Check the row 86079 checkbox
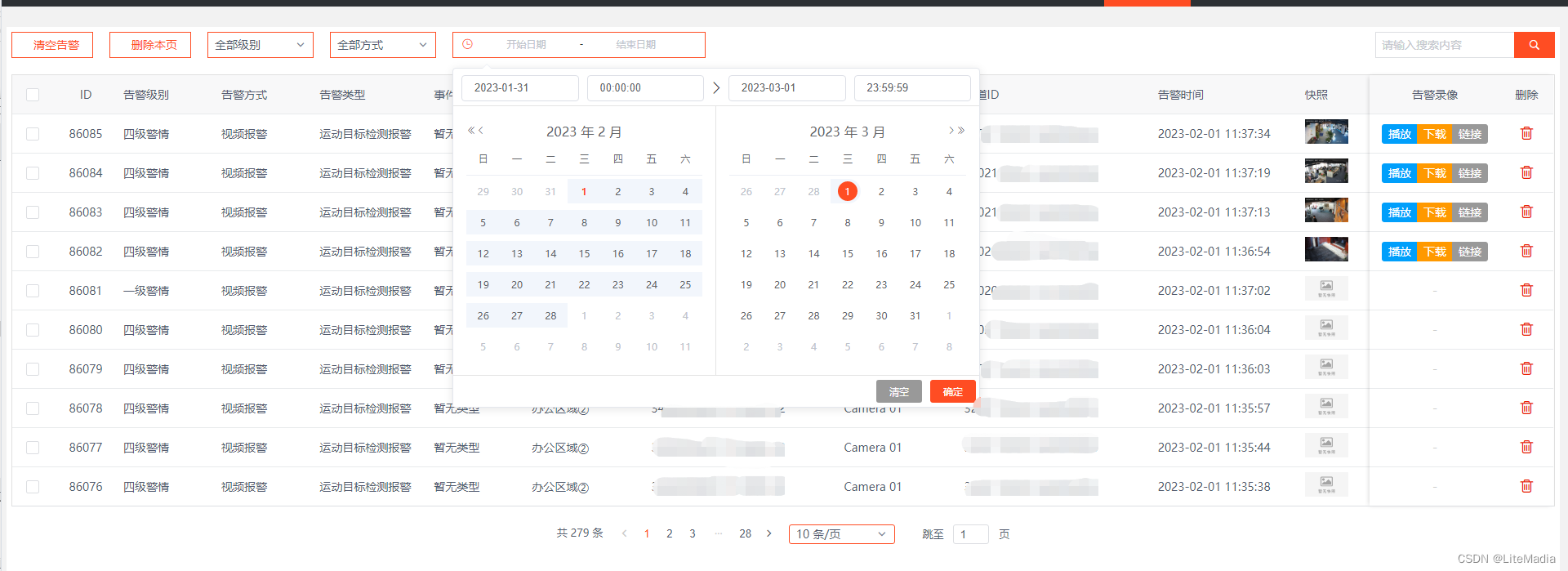The height and width of the screenshot is (571, 1568). pos(33,369)
